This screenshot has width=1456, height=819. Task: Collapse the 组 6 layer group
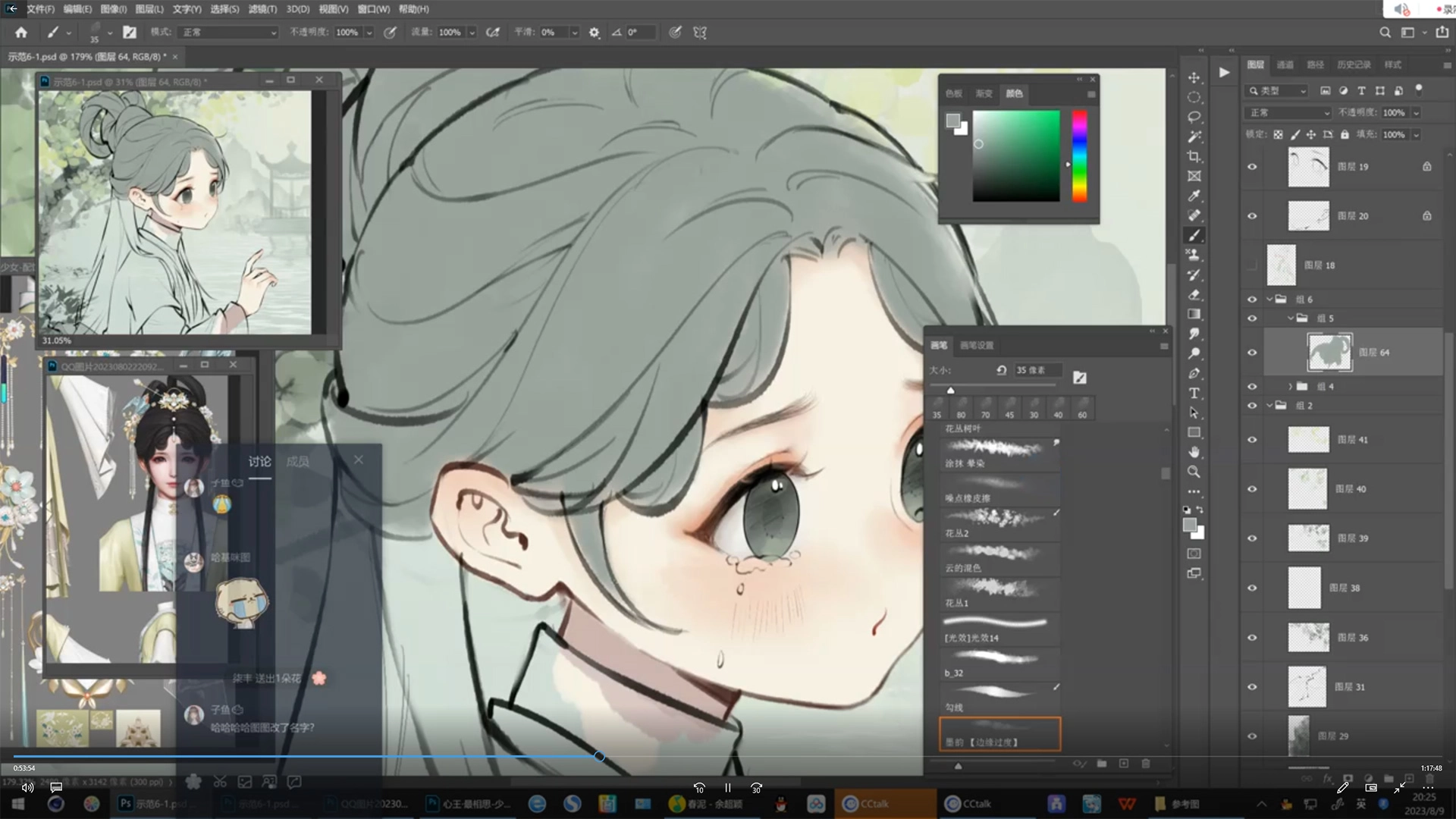coord(1269,300)
